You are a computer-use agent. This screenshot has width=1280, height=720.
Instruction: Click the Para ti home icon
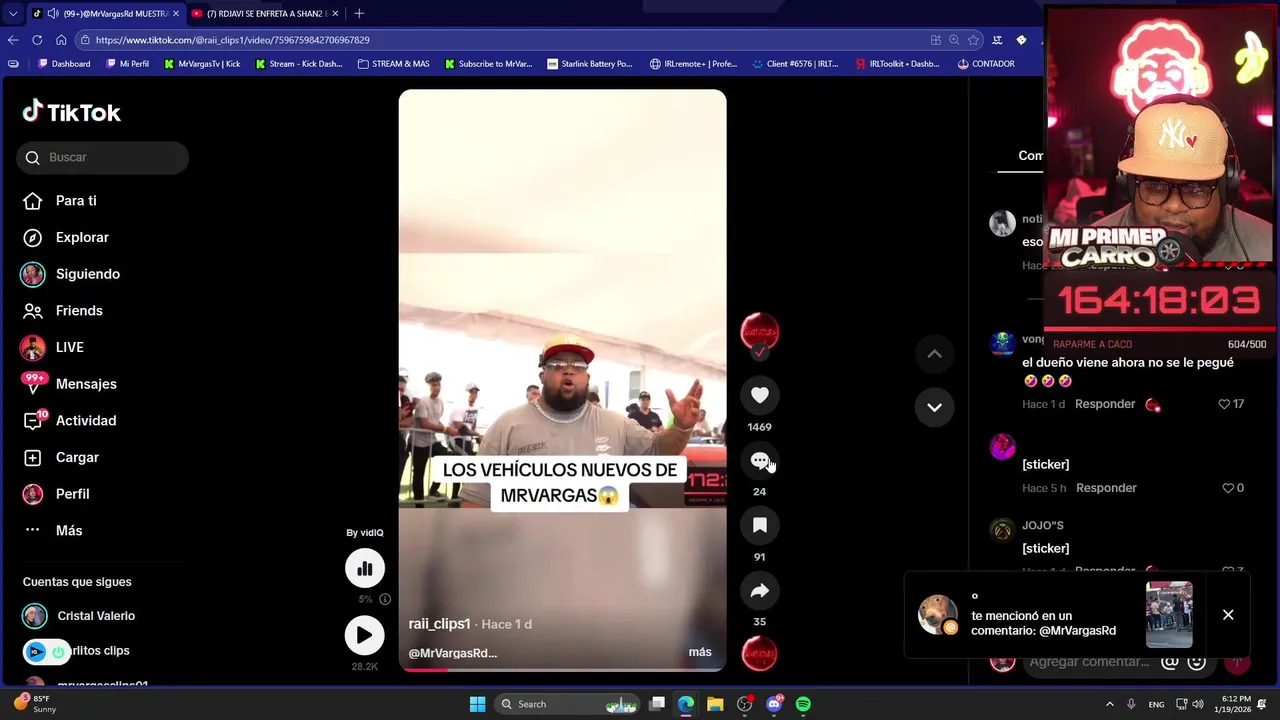[x=33, y=201]
